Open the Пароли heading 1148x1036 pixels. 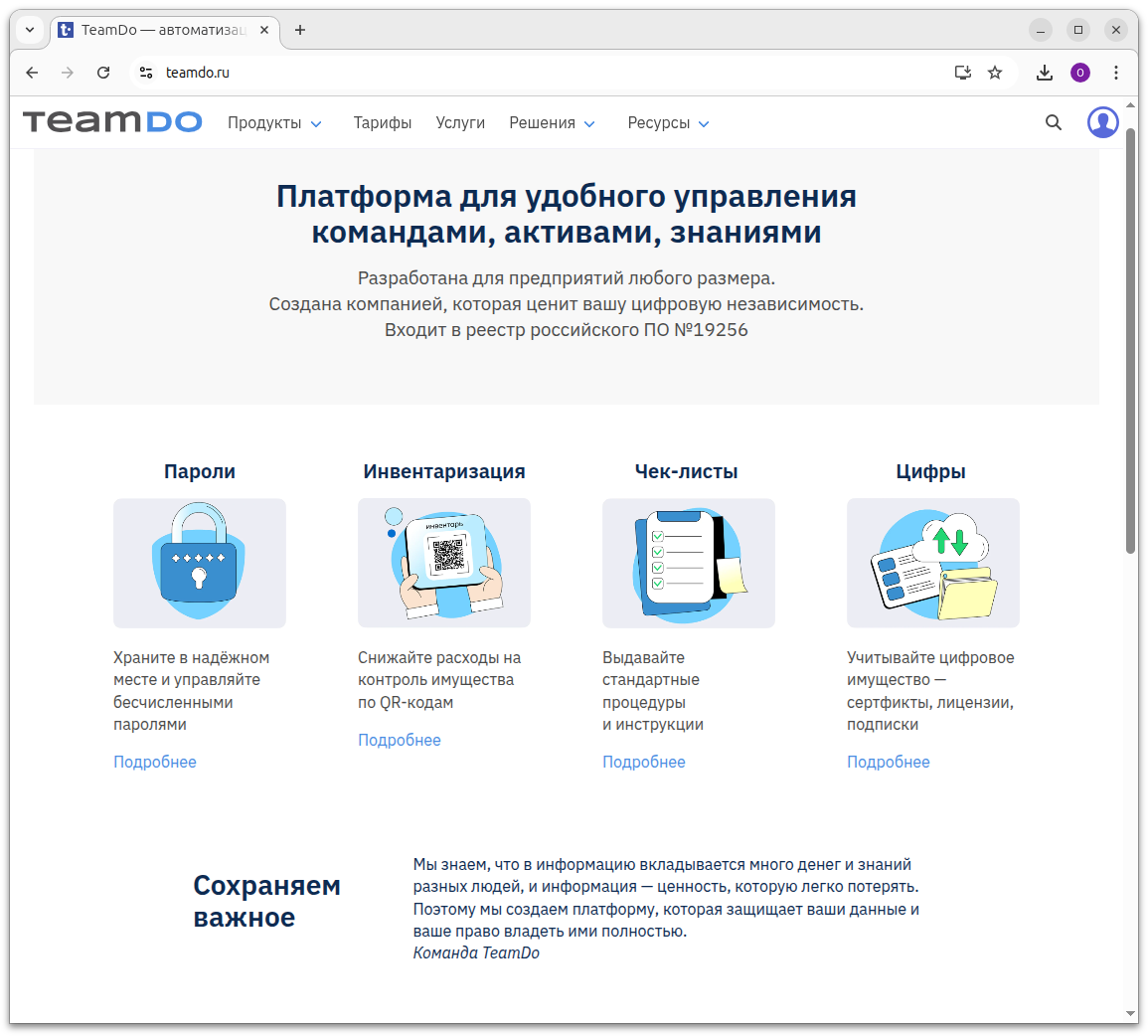coord(199,471)
